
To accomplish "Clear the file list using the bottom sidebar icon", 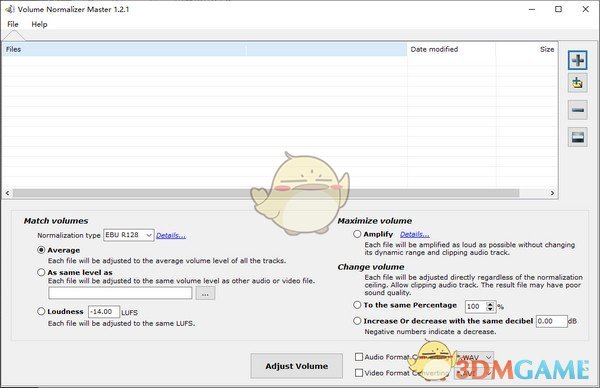I will 577,137.
